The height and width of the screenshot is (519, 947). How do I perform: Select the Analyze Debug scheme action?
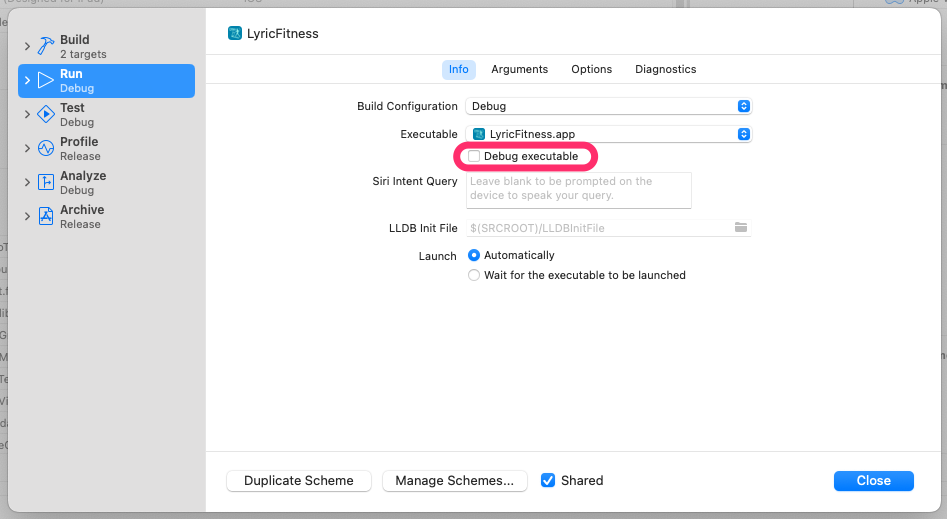106,182
